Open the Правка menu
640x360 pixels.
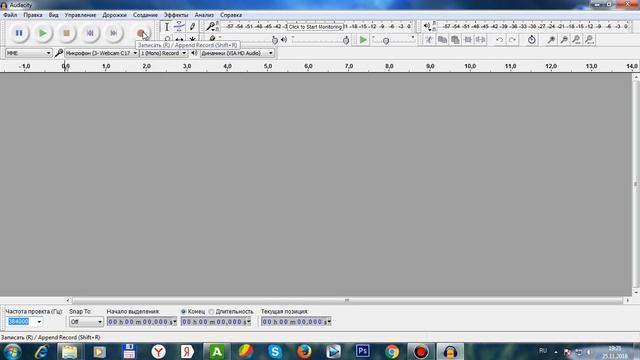[33, 15]
